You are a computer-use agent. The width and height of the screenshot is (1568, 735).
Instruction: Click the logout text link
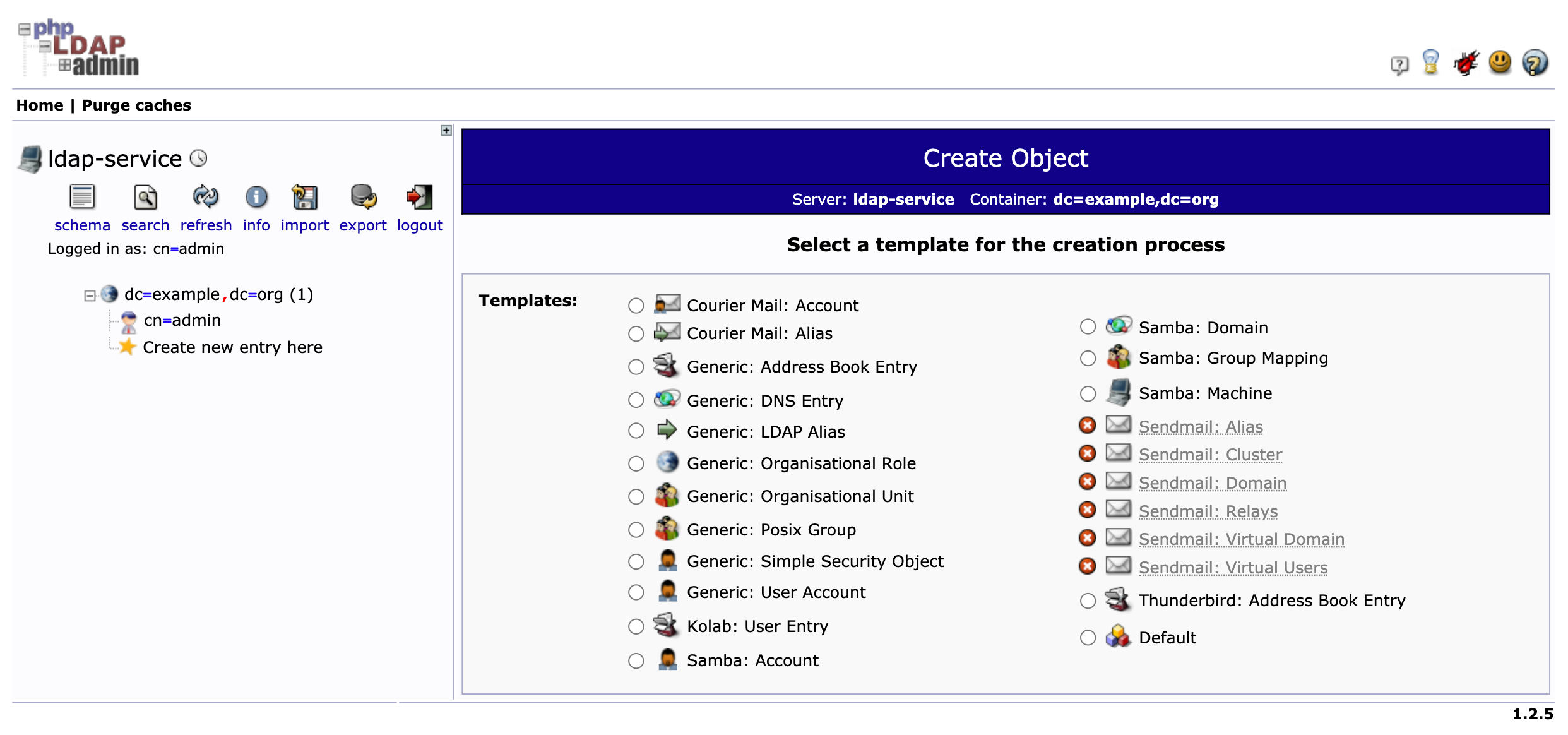pyautogui.click(x=420, y=225)
